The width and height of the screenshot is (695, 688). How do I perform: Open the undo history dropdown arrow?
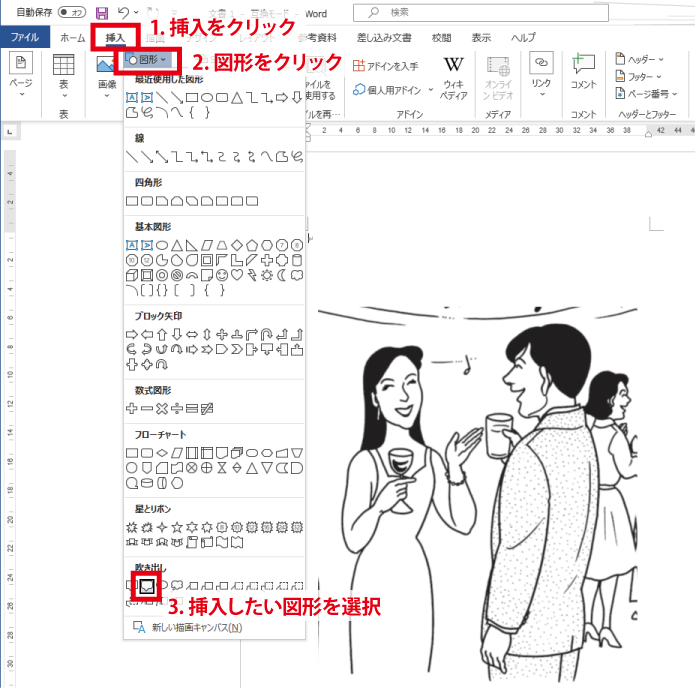[136, 12]
